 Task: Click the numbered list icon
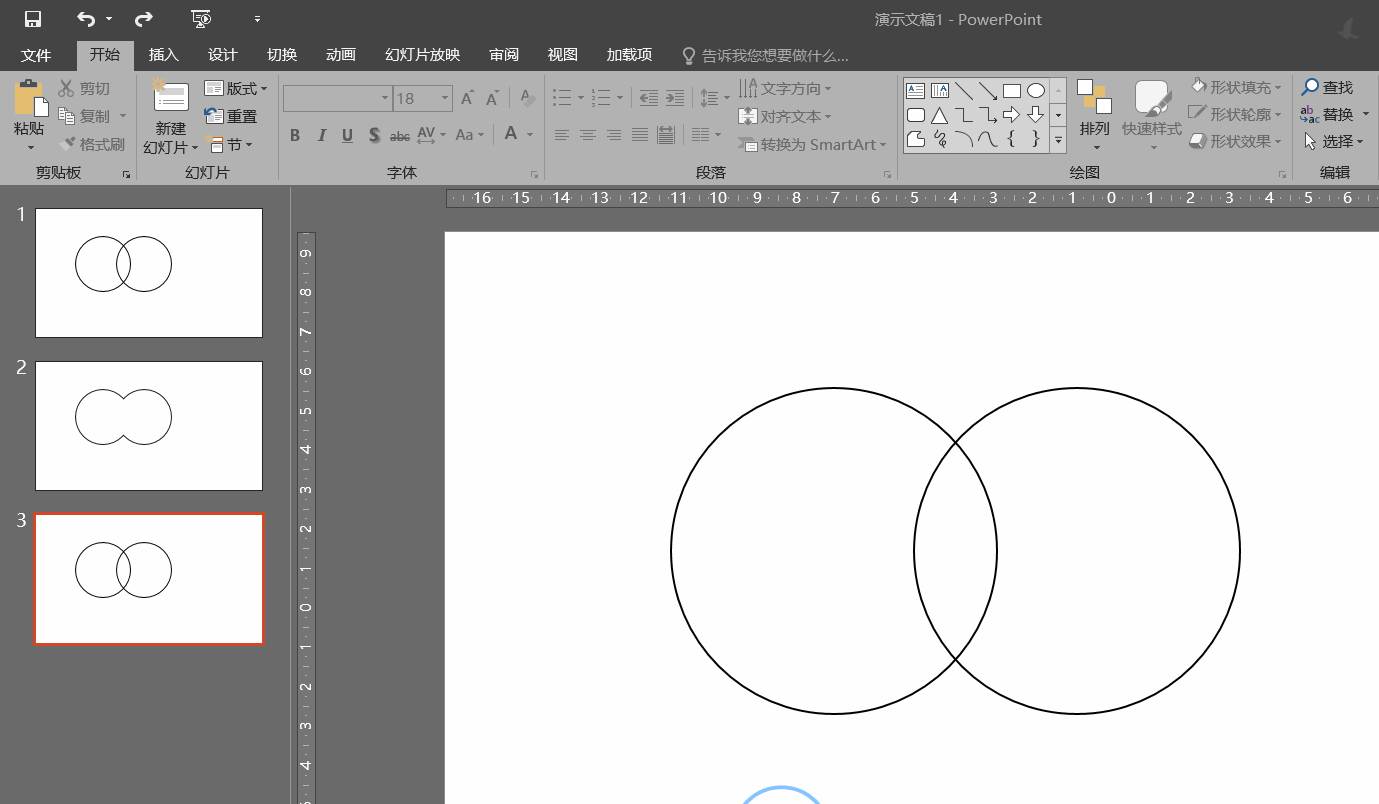coord(601,98)
